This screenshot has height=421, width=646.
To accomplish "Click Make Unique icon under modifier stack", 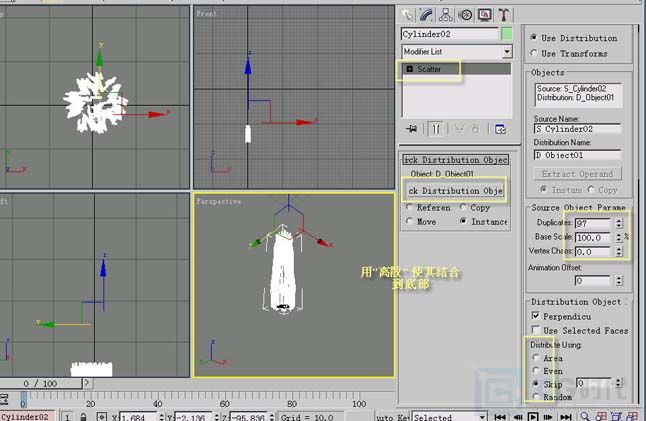I will click(459, 129).
